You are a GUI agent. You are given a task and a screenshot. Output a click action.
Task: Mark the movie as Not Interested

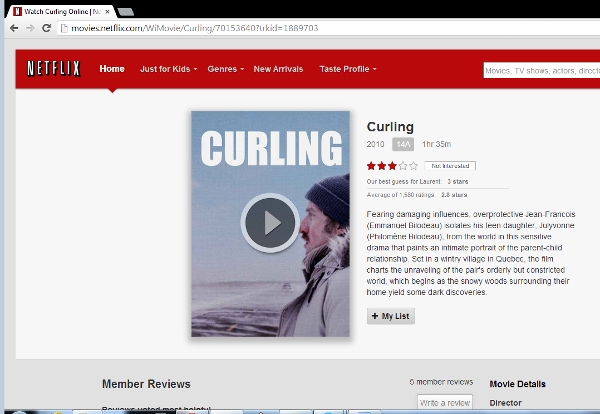point(450,166)
